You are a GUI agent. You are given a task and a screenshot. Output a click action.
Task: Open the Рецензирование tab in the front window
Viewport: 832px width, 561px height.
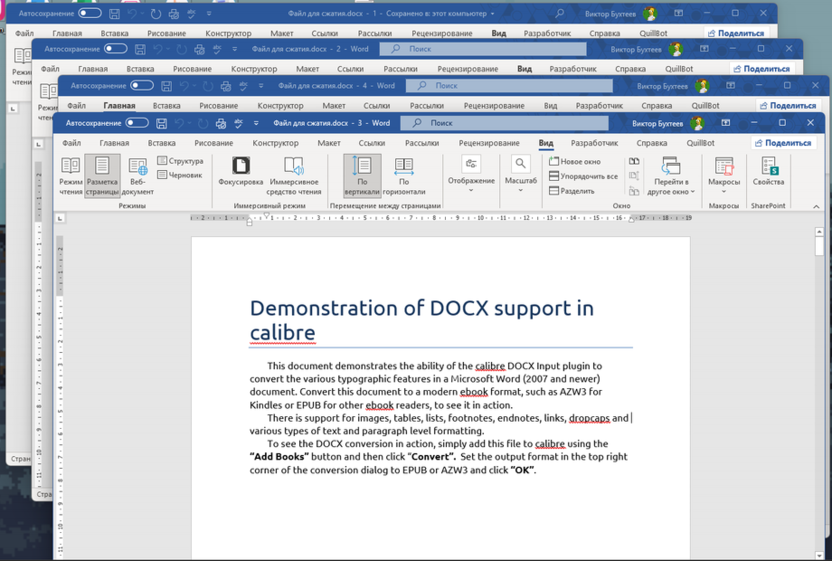tap(488, 143)
